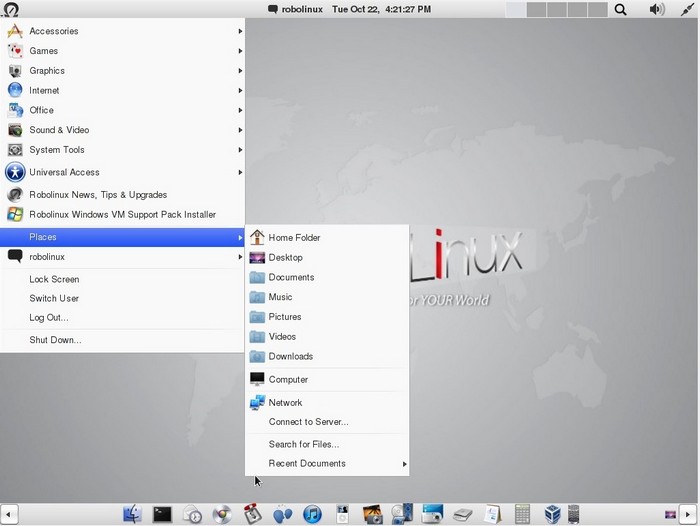Expand the Internet submenu

(x=122, y=90)
